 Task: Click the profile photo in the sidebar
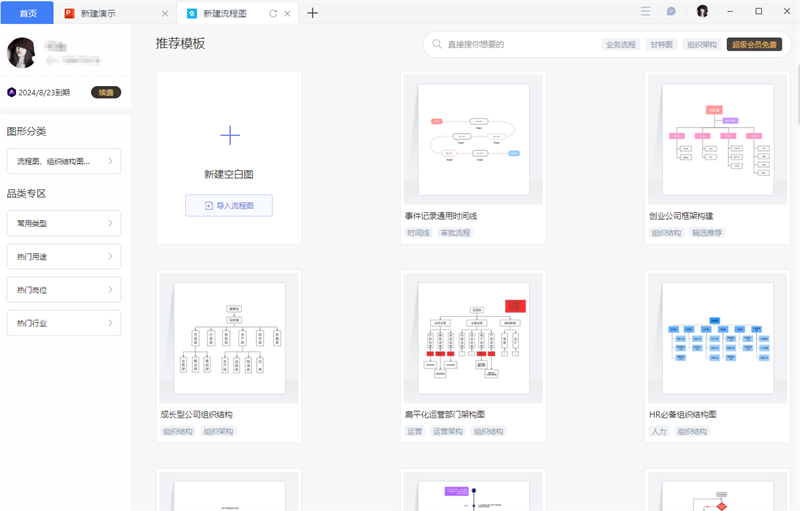(x=22, y=53)
